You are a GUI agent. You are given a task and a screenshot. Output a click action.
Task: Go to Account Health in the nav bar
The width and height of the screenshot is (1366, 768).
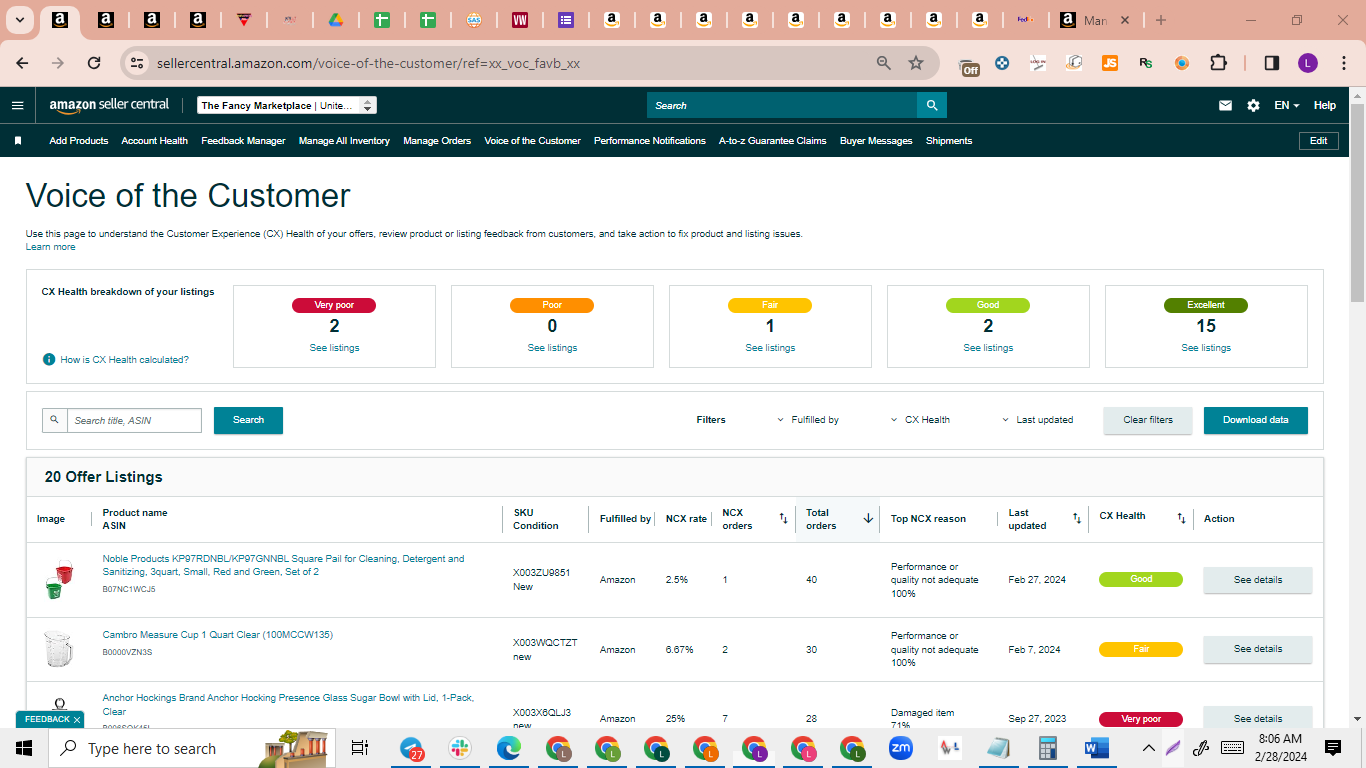tap(154, 141)
